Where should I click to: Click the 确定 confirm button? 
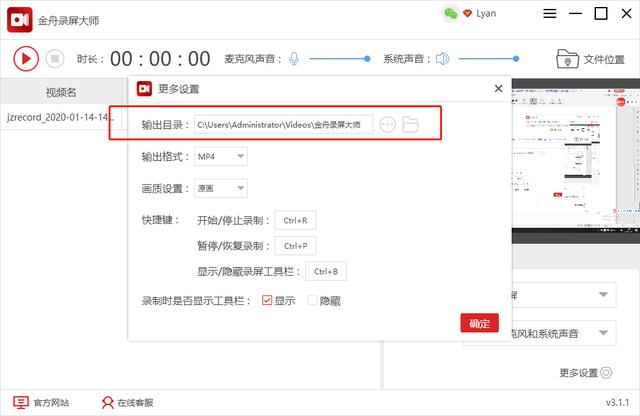click(x=479, y=323)
